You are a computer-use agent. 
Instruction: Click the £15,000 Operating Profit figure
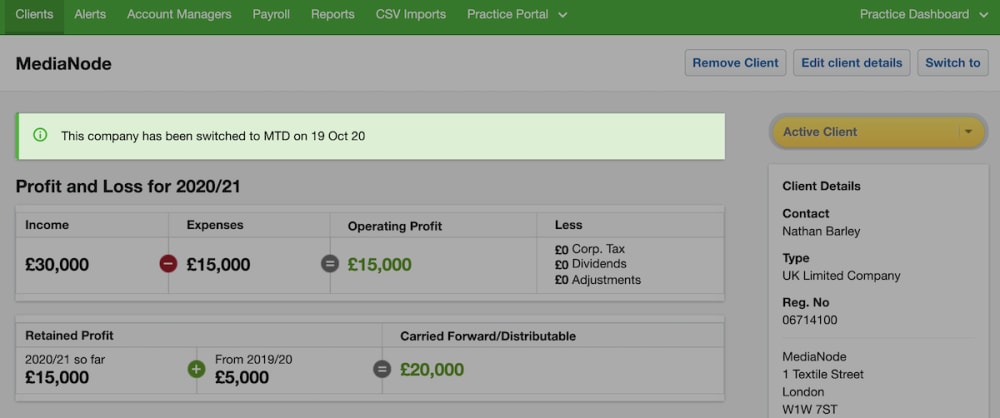(x=379, y=265)
